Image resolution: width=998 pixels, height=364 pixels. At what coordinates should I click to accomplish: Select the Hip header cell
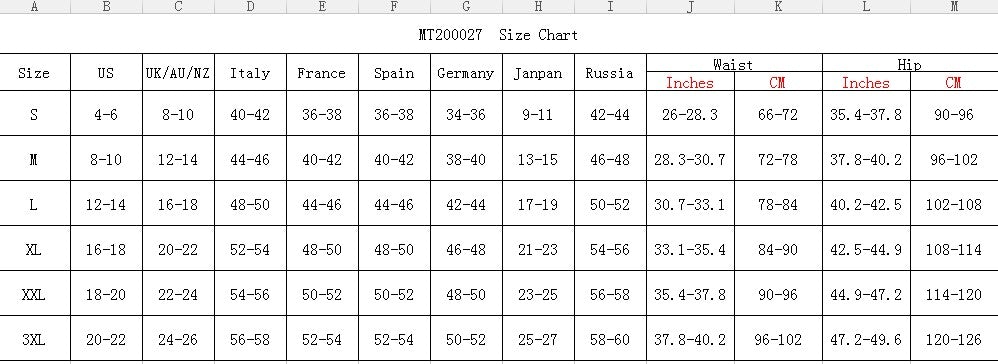coord(910,64)
